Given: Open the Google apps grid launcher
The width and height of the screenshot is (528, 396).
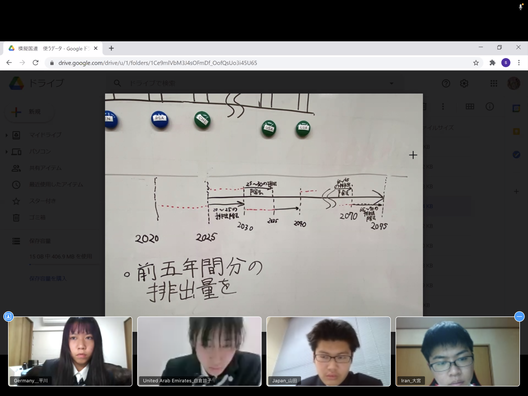Looking at the screenshot, I should [x=494, y=83].
